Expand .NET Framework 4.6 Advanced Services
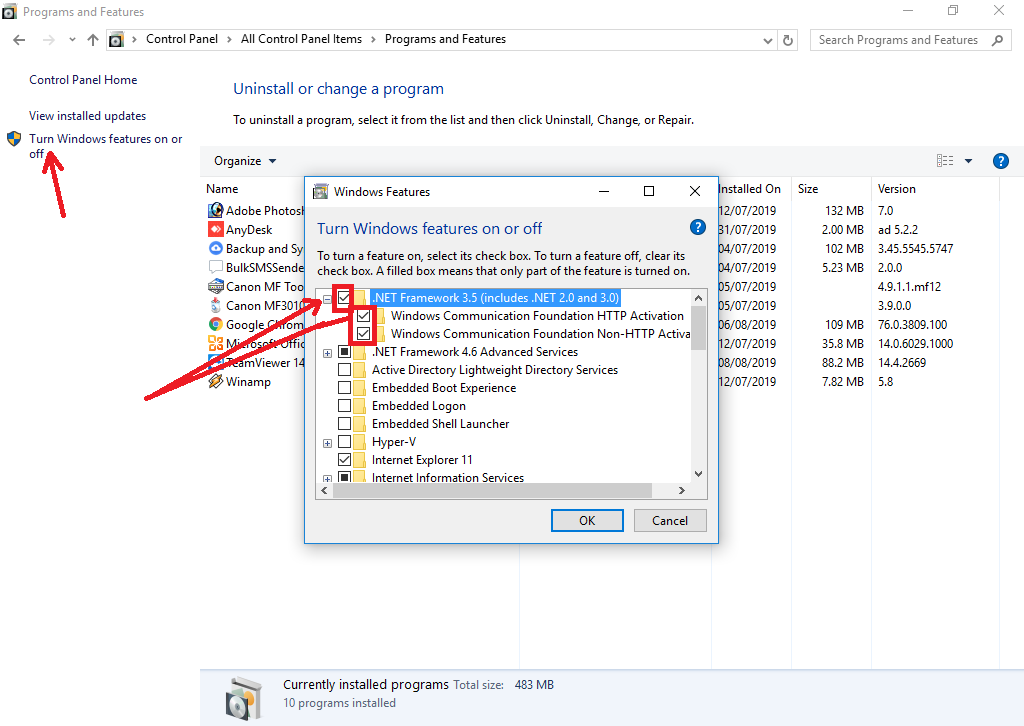This screenshot has height=726, width=1024. point(327,353)
